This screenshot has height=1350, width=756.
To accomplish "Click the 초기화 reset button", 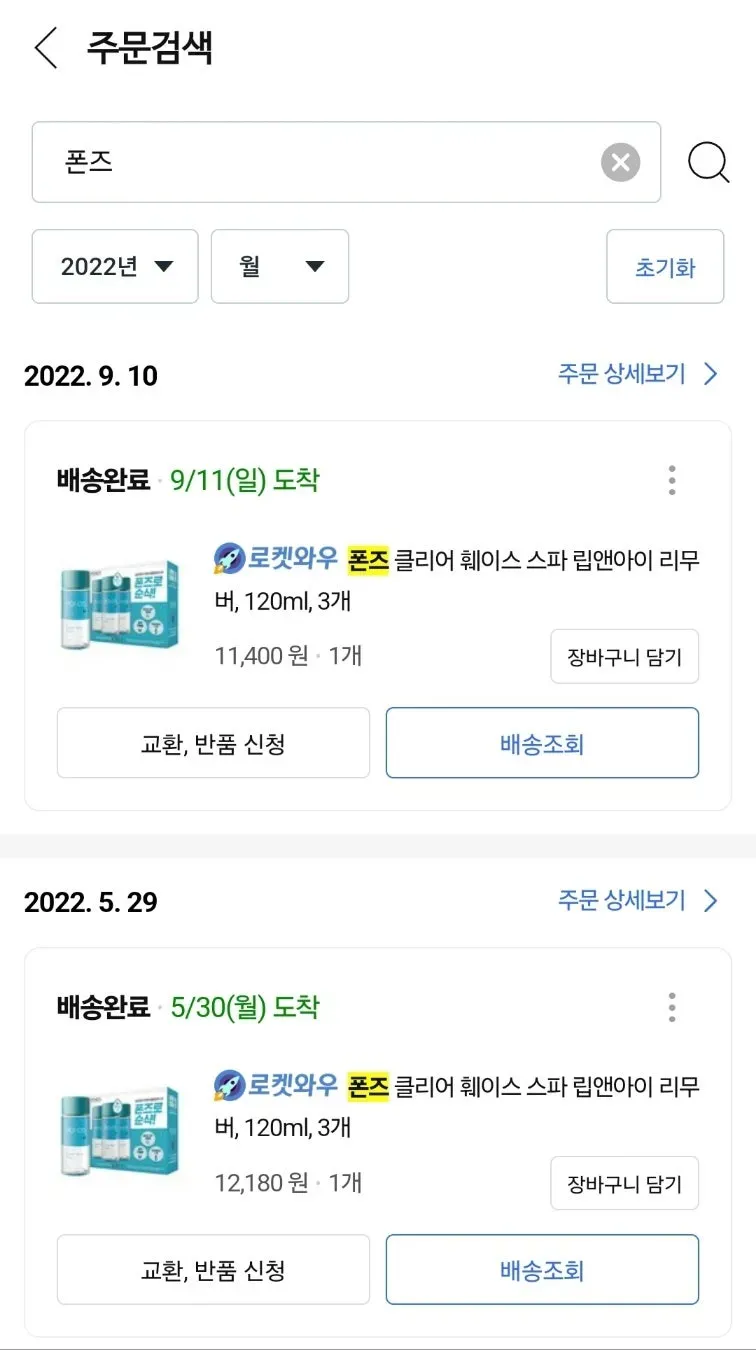I will [x=665, y=267].
